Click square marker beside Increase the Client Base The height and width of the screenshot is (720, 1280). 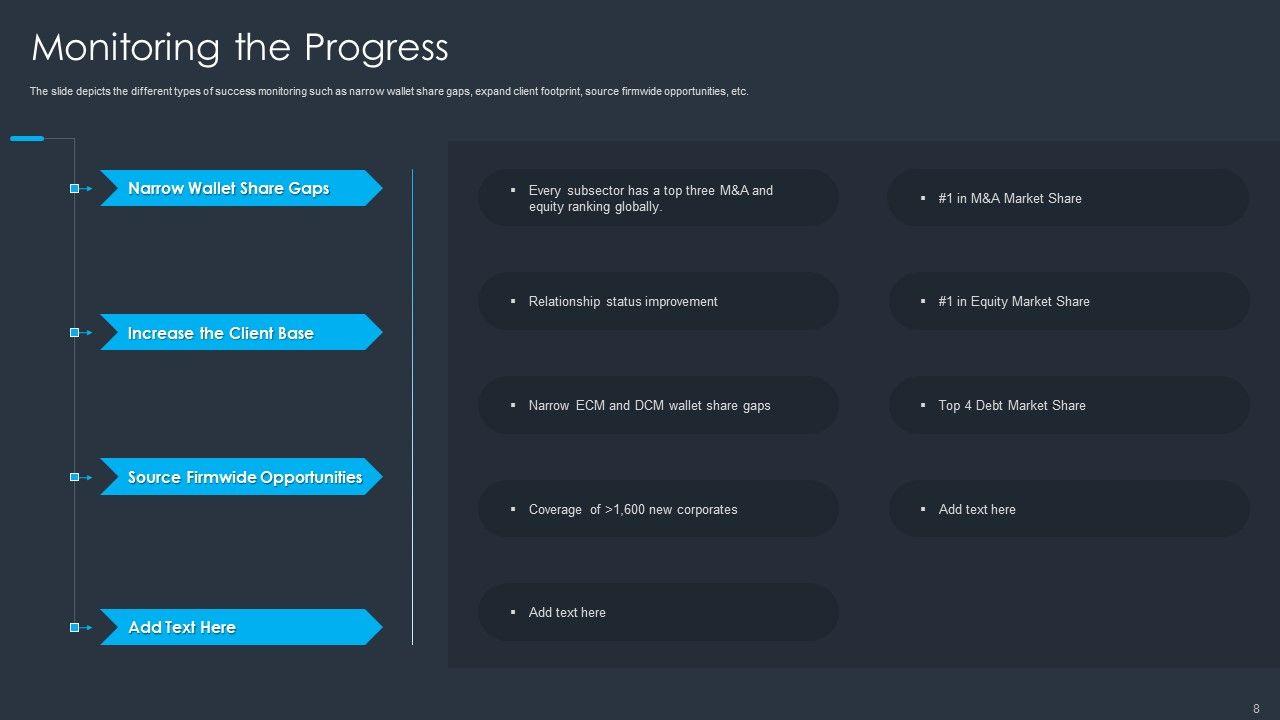(74, 332)
